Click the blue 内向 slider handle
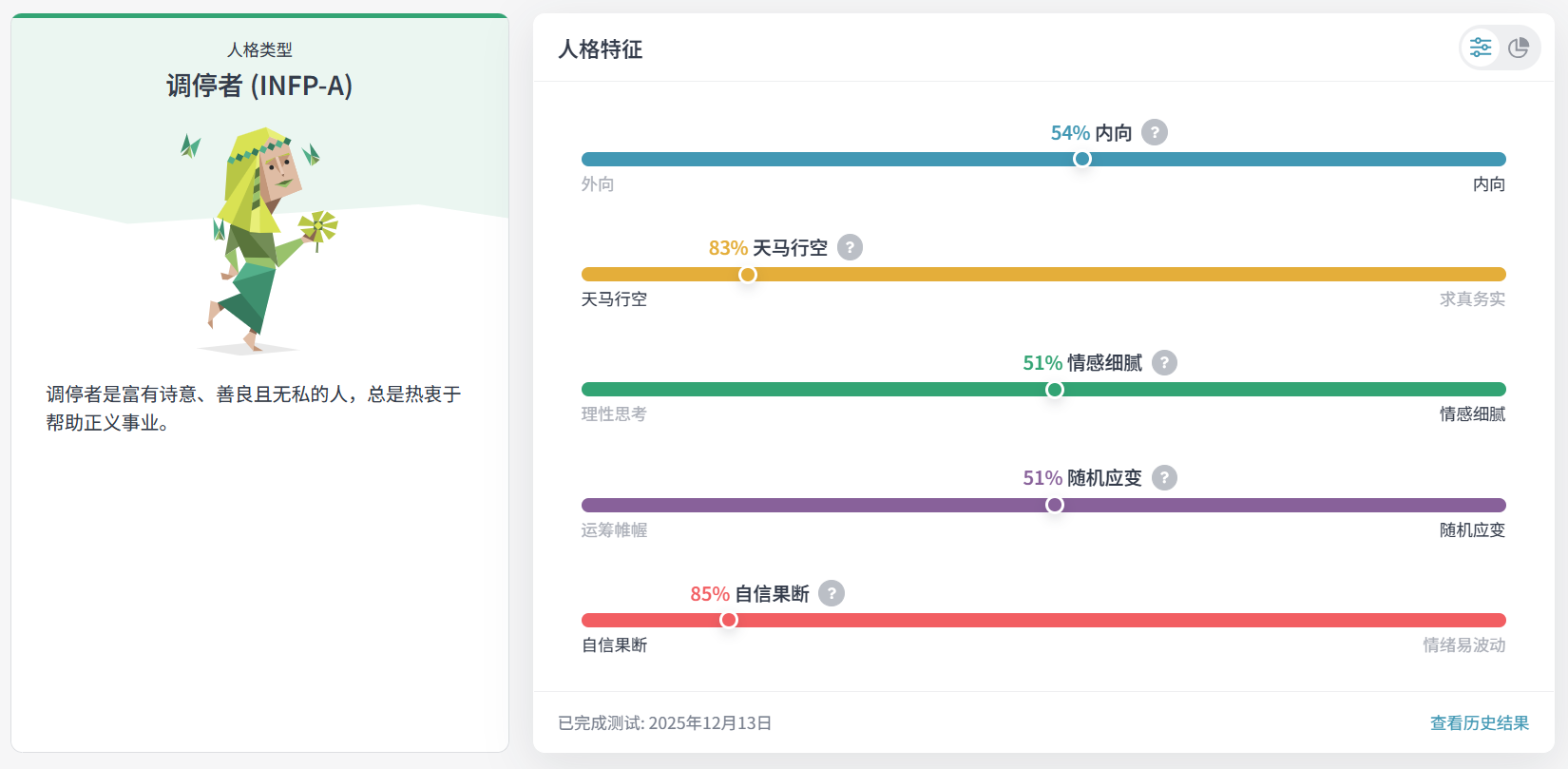1568x769 pixels. 1082,159
